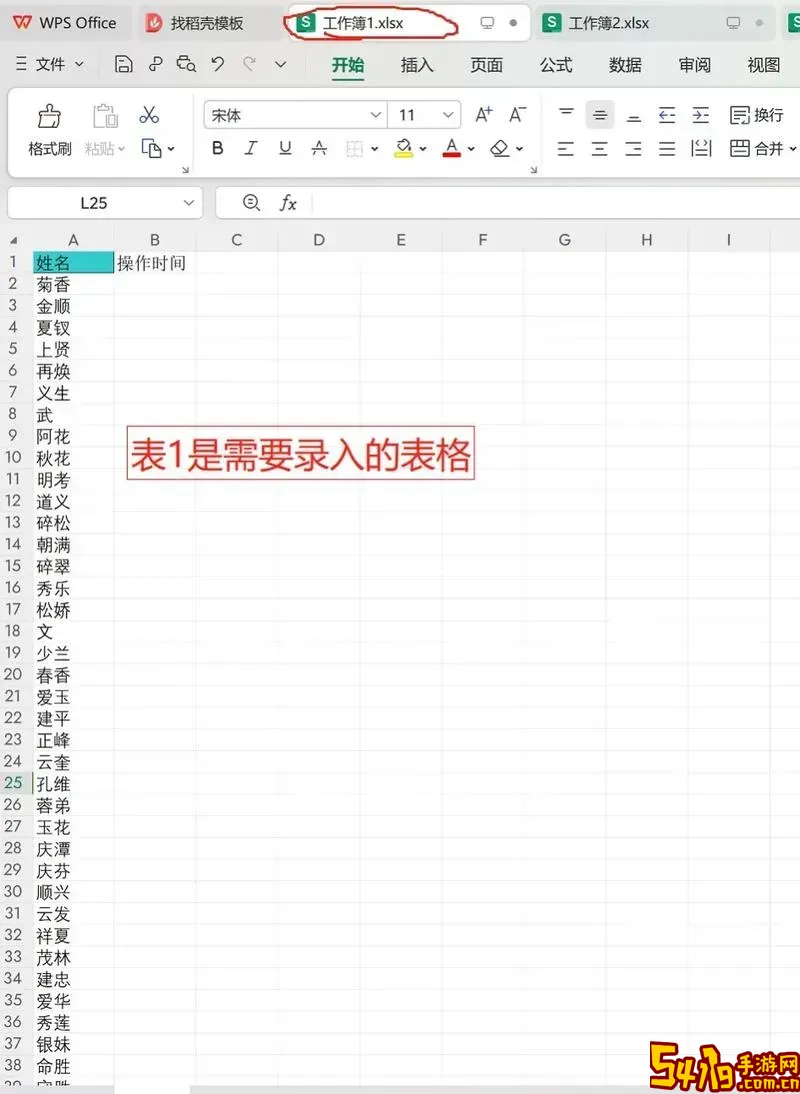Image resolution: width=800 pixels, height=1094 pixels.
Task: Click the Cut scissors icon
Action: click(149, 114)
